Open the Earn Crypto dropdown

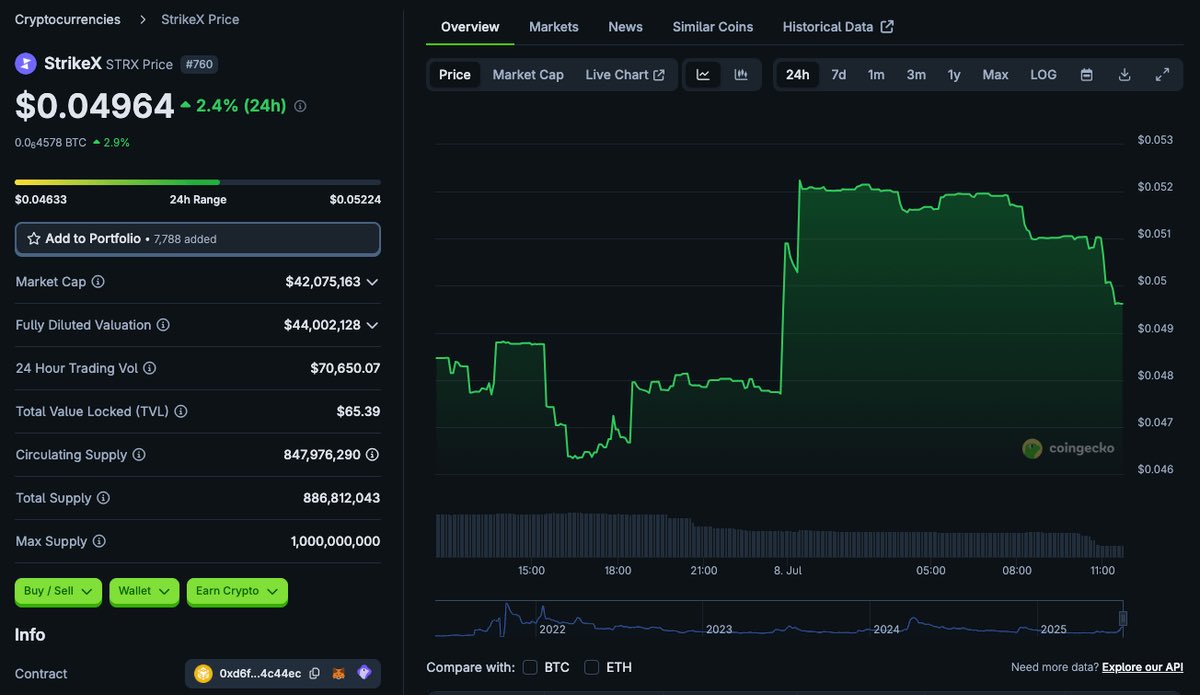click(237, 591)
